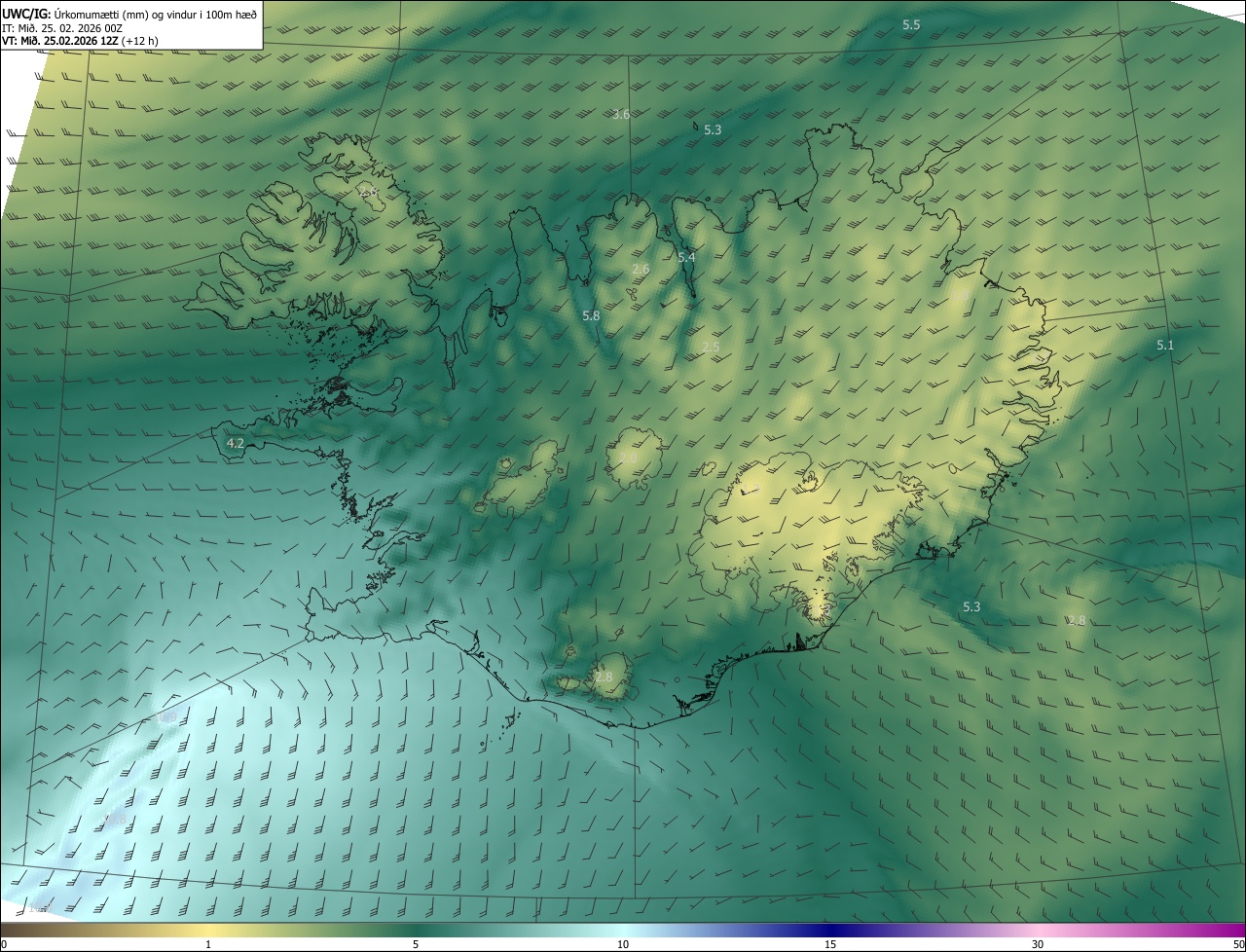The height and width of the screenshot is (952, 1246).
Task: Click the 0 tick label on the colour scale
Action: point(4,945)
